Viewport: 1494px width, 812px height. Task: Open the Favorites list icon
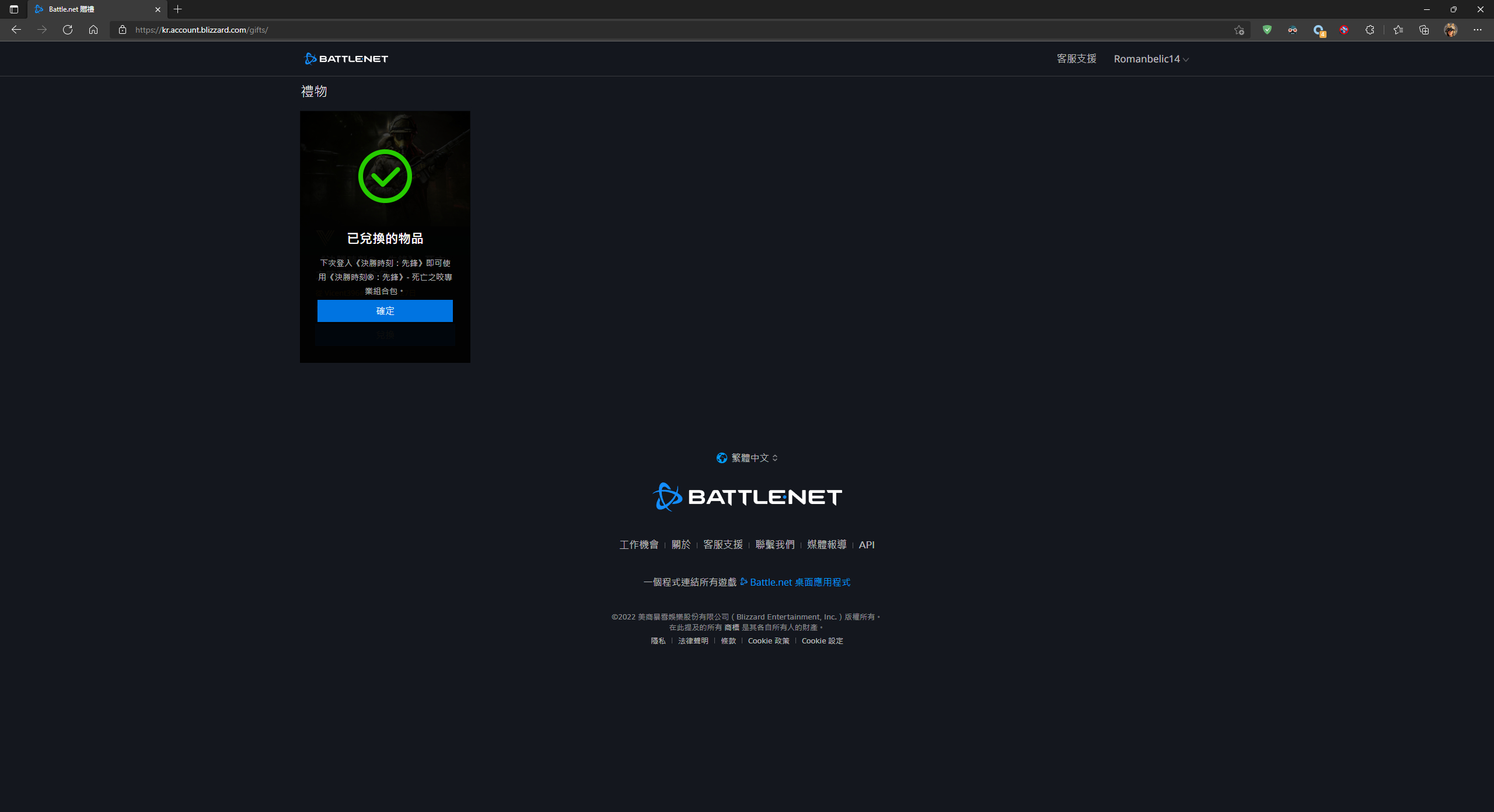pyautogui.click(x=1398, y=30)
